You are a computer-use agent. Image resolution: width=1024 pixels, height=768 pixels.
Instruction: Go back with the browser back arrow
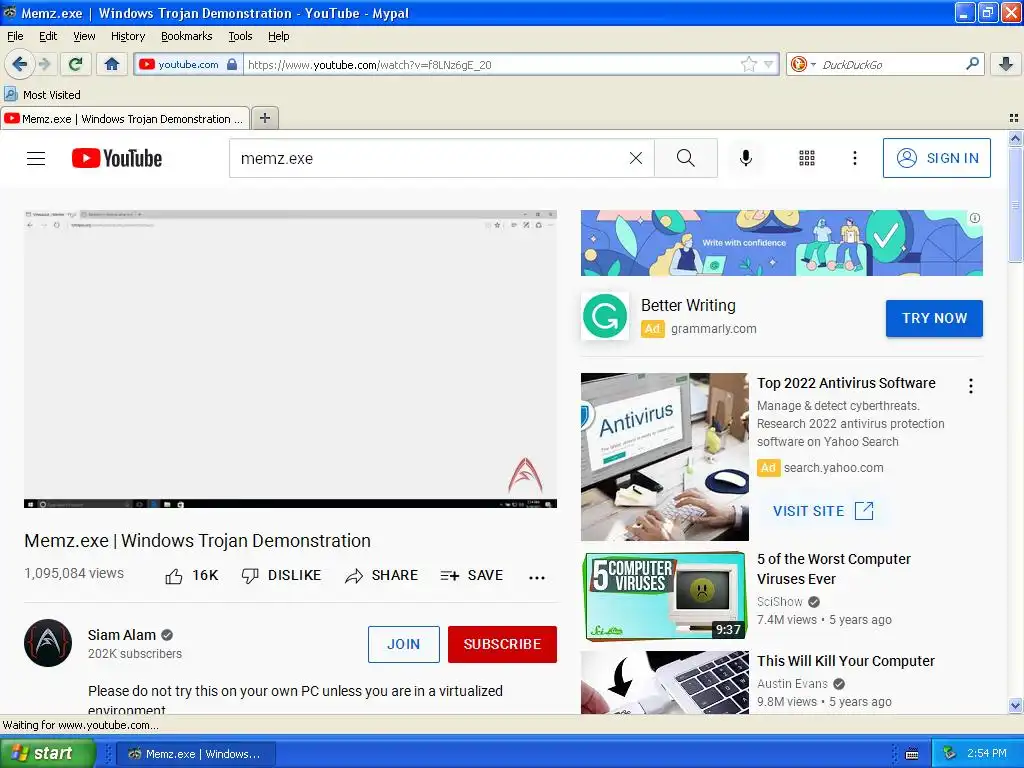[19, 64]
